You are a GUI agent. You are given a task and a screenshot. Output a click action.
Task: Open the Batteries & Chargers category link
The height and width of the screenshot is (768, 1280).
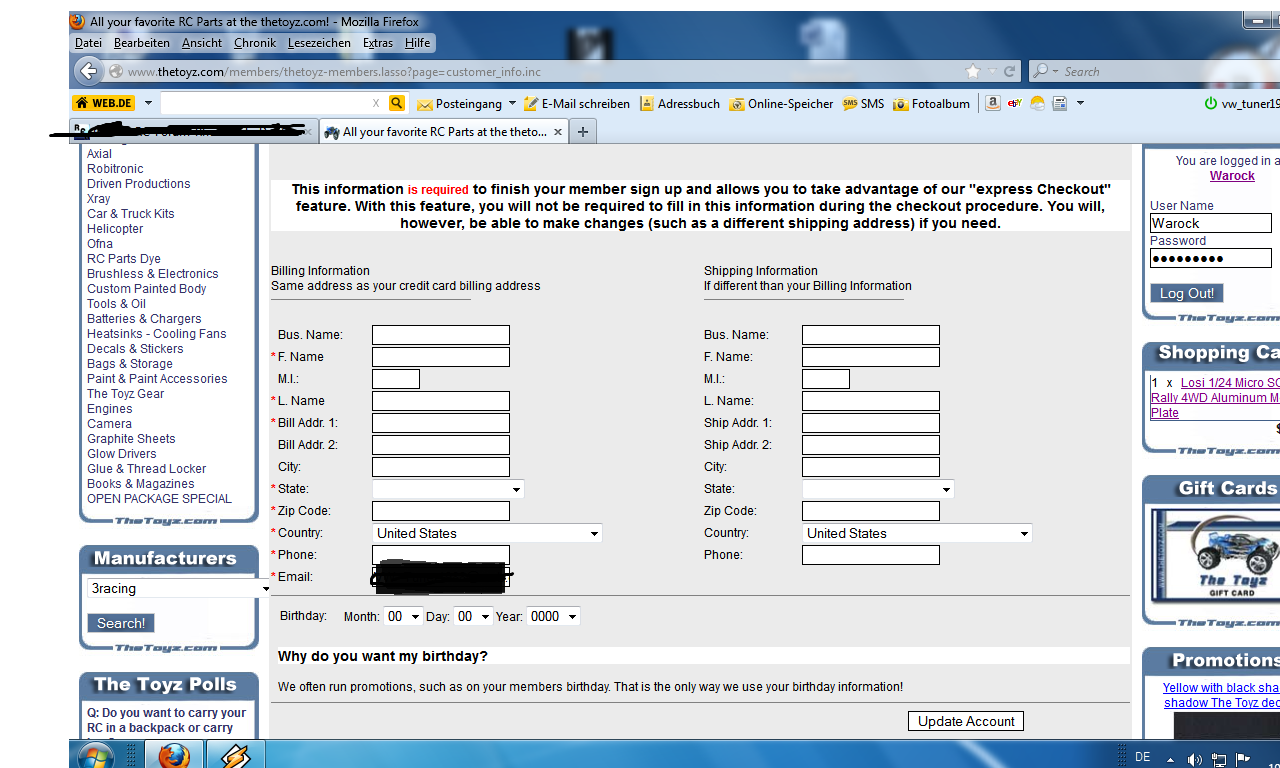144,319
